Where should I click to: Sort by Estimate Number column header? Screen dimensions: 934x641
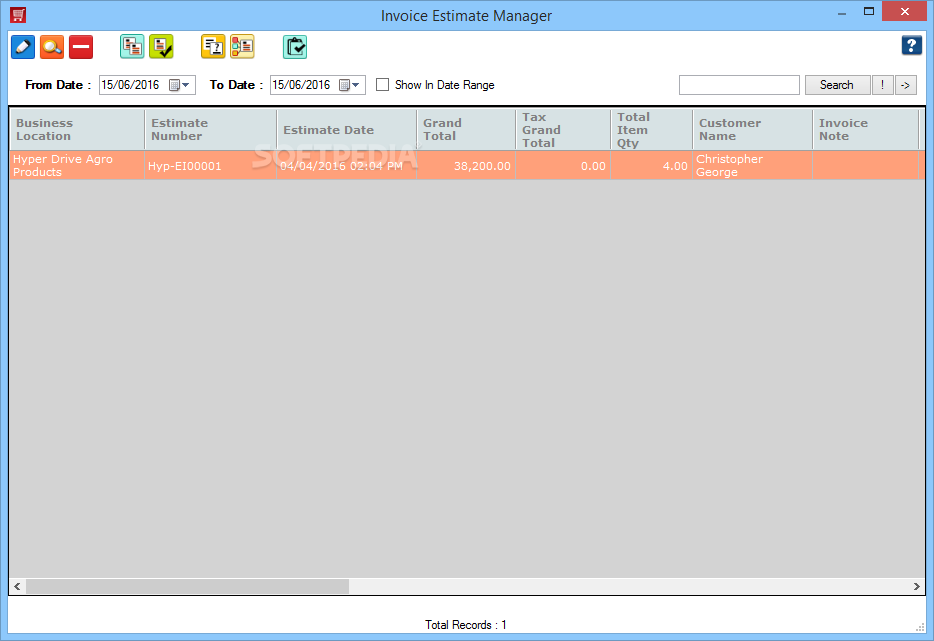(211, 129)
